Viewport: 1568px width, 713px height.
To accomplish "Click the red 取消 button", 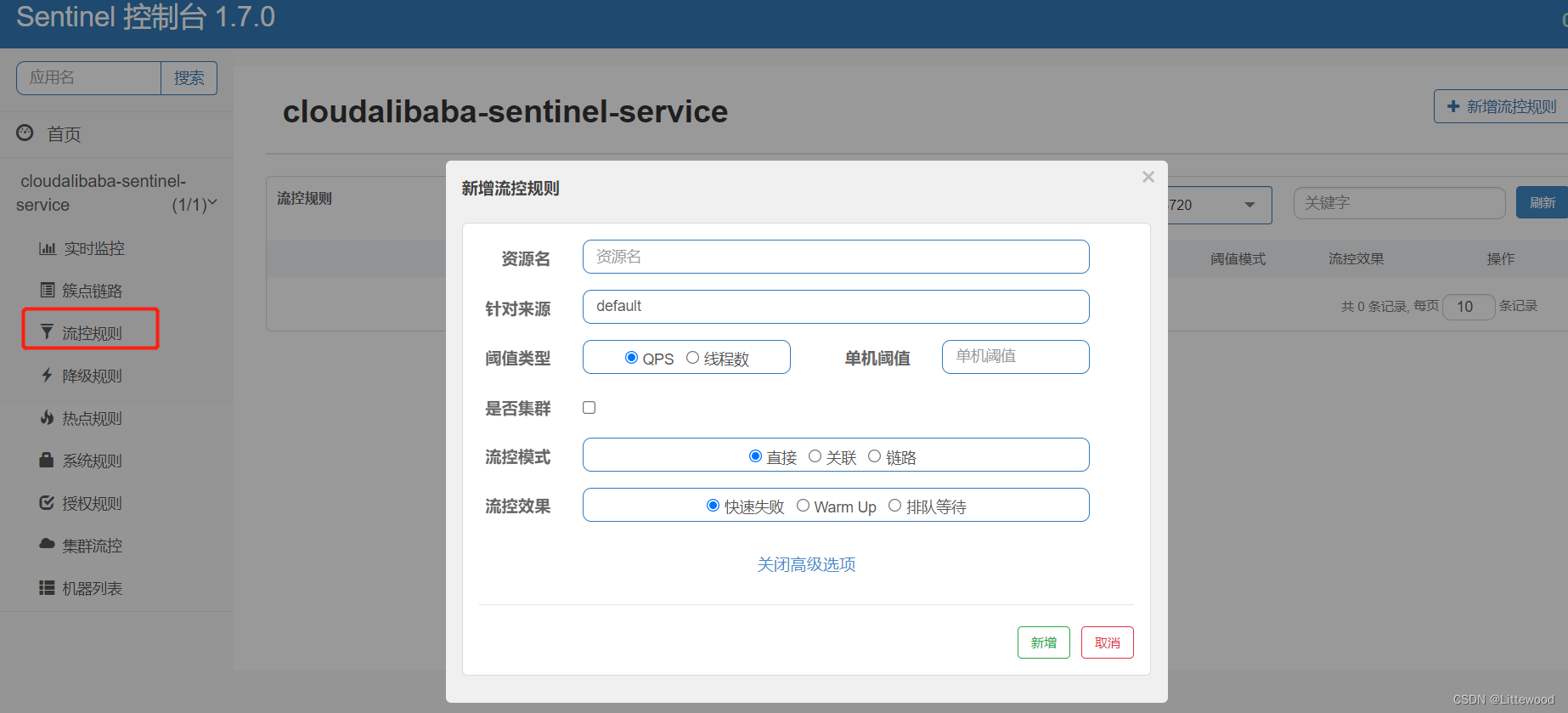I will (1107, 642).
